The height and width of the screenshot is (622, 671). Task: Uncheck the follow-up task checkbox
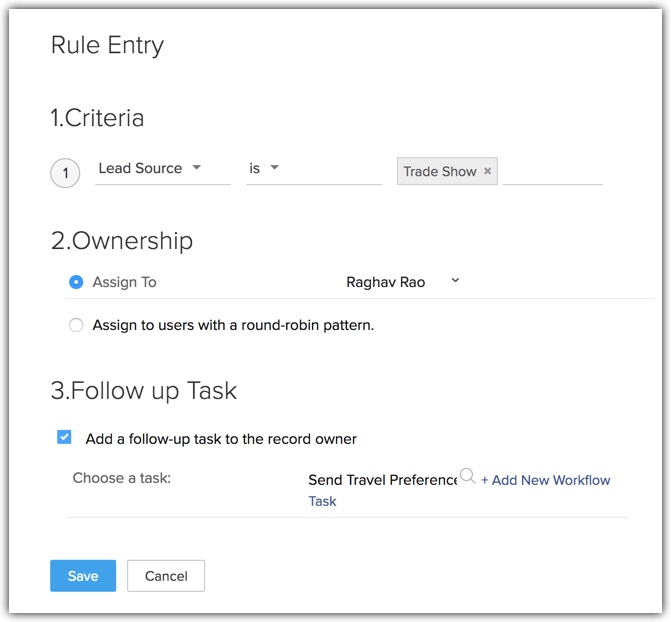click(x=65, y=437)
